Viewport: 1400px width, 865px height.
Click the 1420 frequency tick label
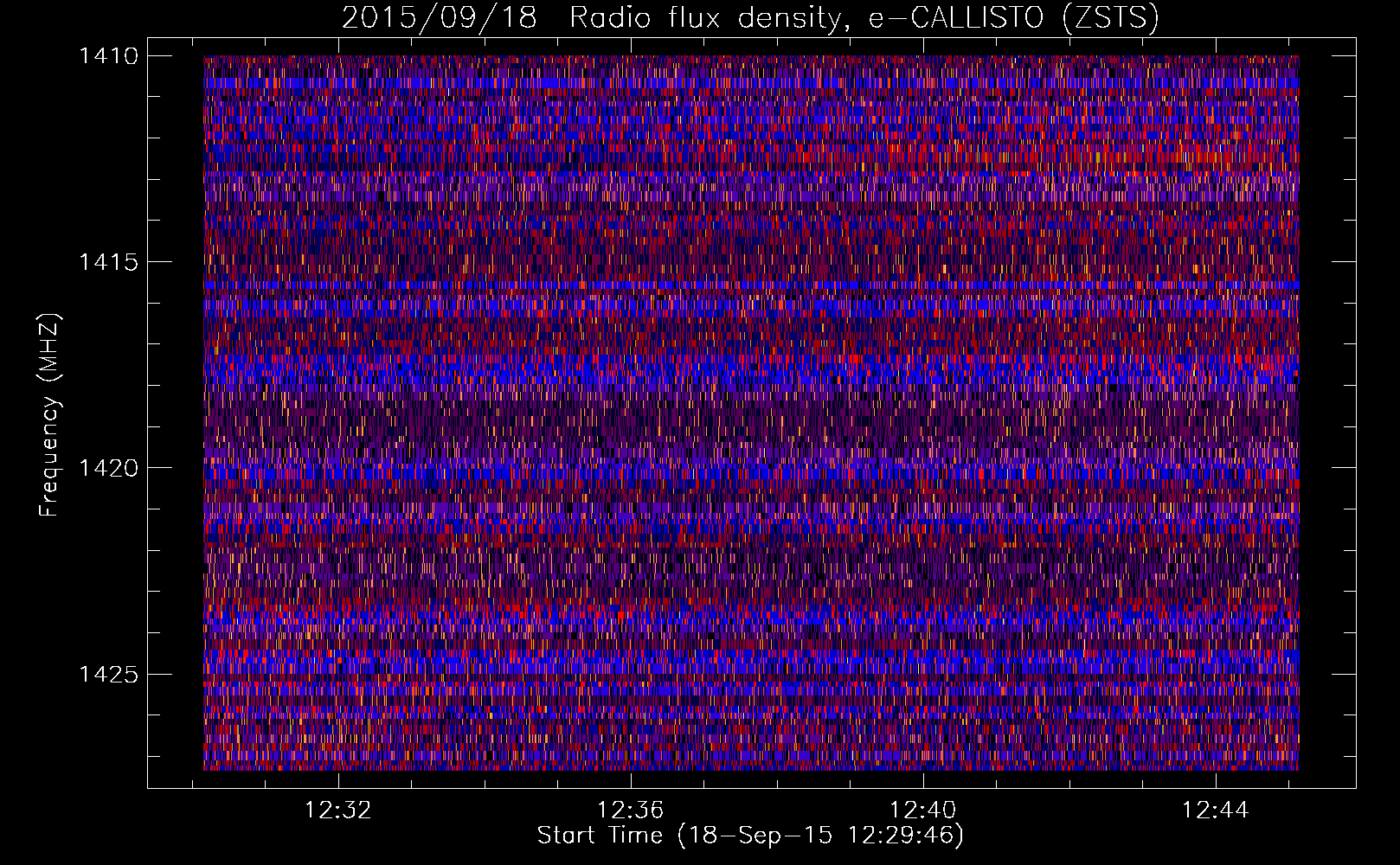pyautogui.click(x=108, y=468)
